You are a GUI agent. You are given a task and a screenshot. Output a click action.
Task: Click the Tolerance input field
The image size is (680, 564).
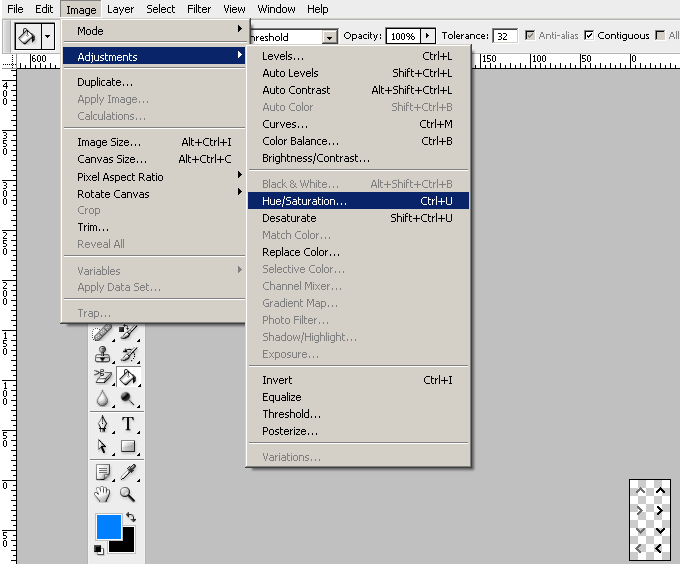pyautogui.click(x=505, y=36)
